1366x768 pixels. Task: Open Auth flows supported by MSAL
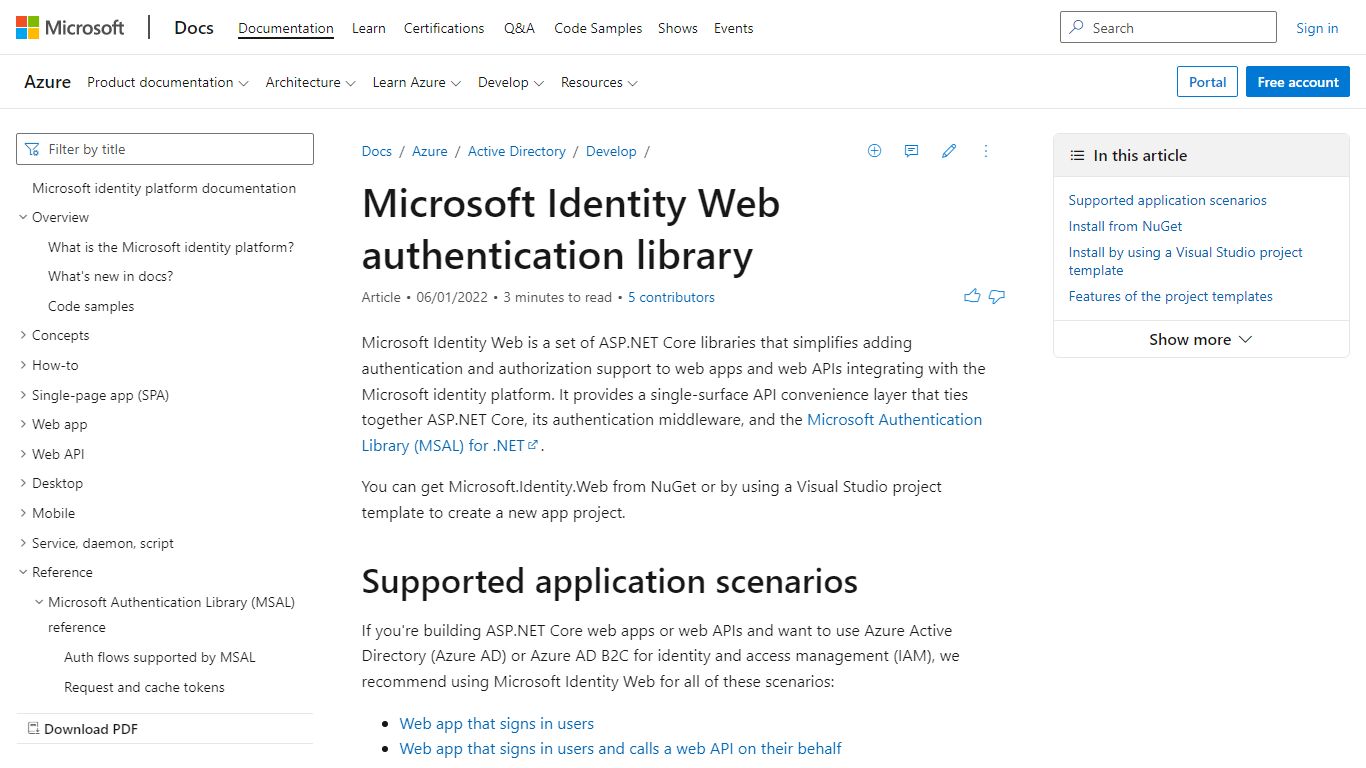click(x=160, y=657)
